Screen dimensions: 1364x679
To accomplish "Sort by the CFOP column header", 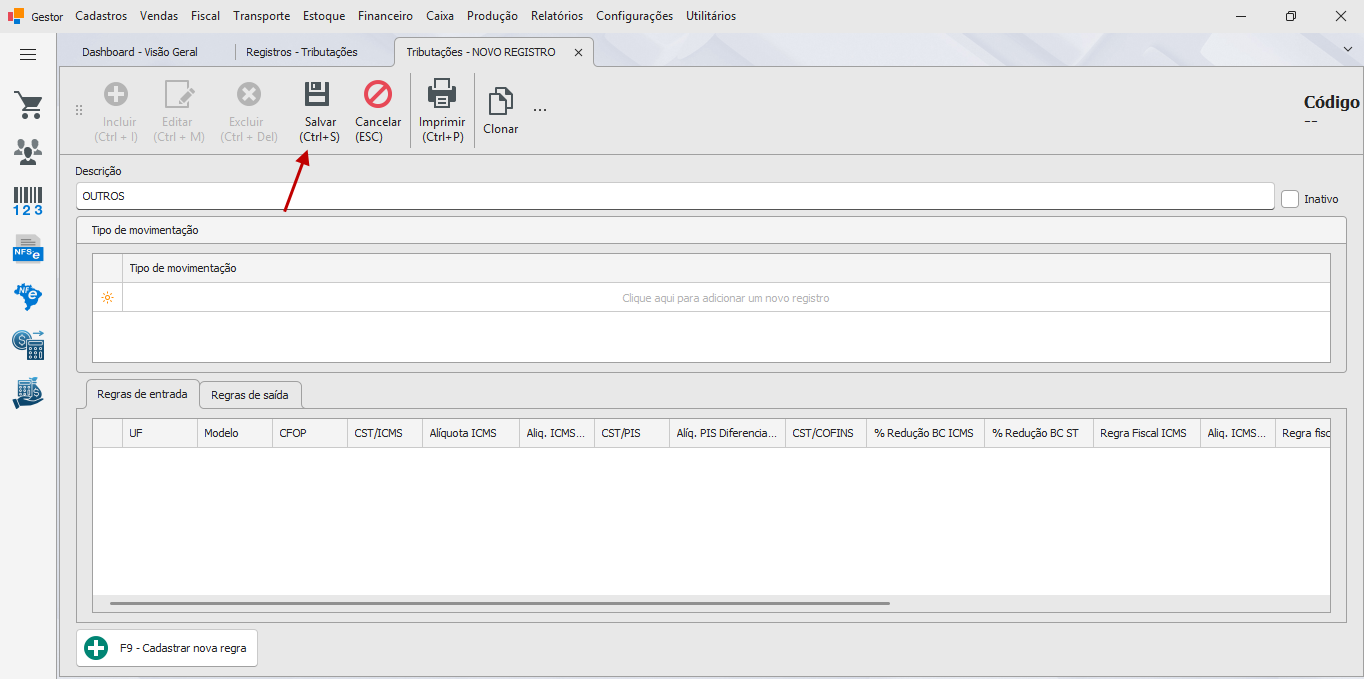I will (310, 433).
